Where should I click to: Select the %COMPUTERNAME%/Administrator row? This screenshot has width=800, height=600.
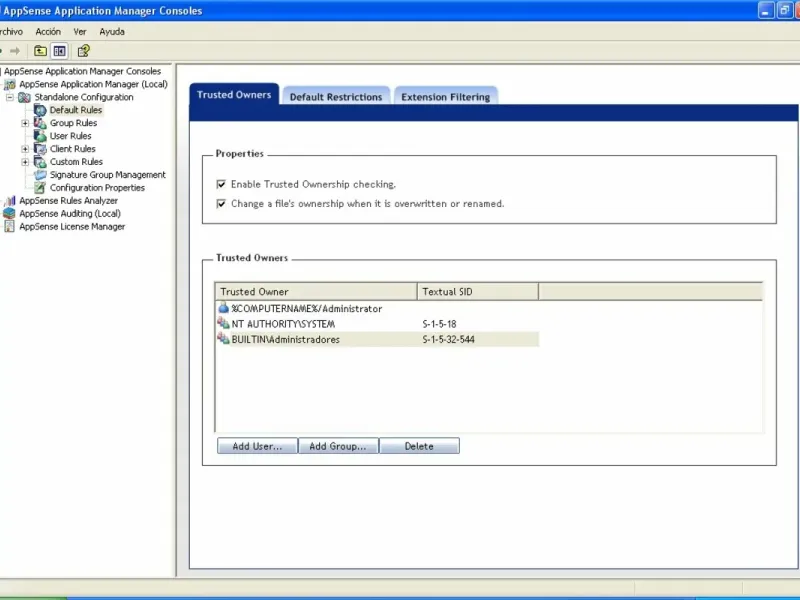pyautogui.click(x=378, y=308)
